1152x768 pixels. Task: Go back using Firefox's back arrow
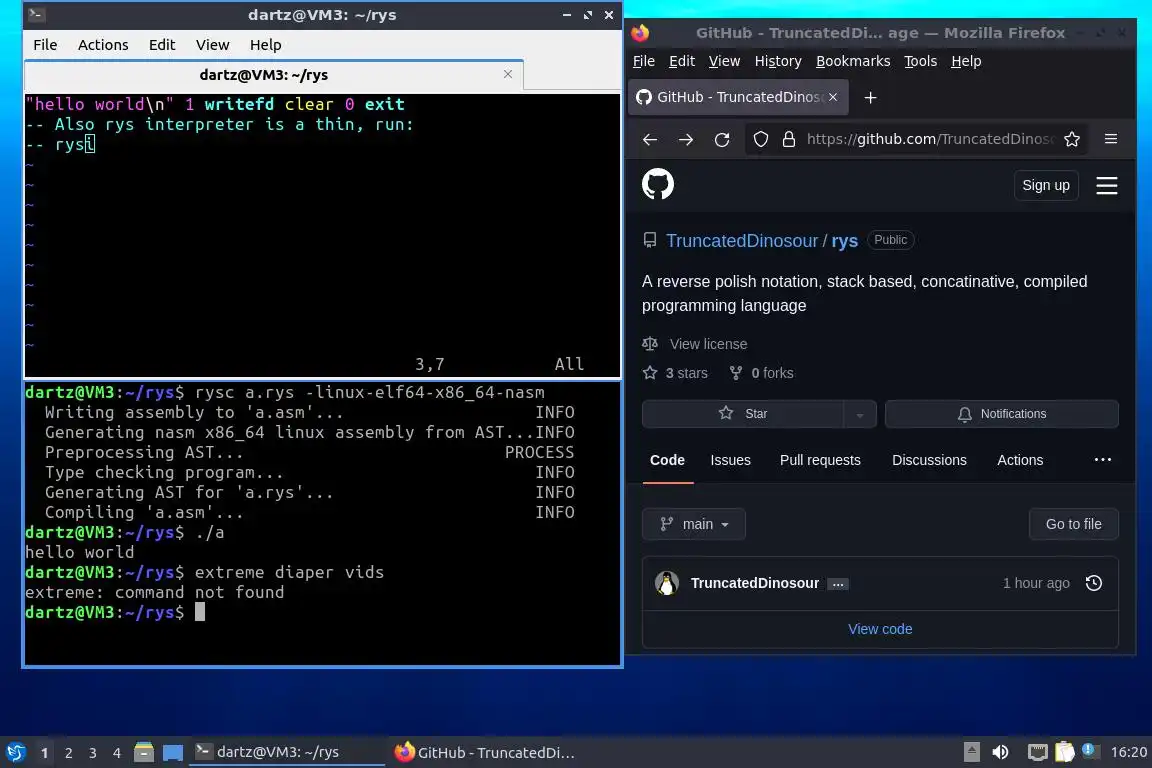pyautogui.click(x=650, y=140)
